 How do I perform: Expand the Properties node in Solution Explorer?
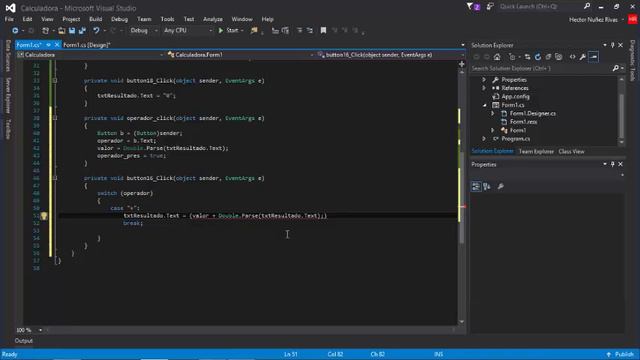(484, 80)
